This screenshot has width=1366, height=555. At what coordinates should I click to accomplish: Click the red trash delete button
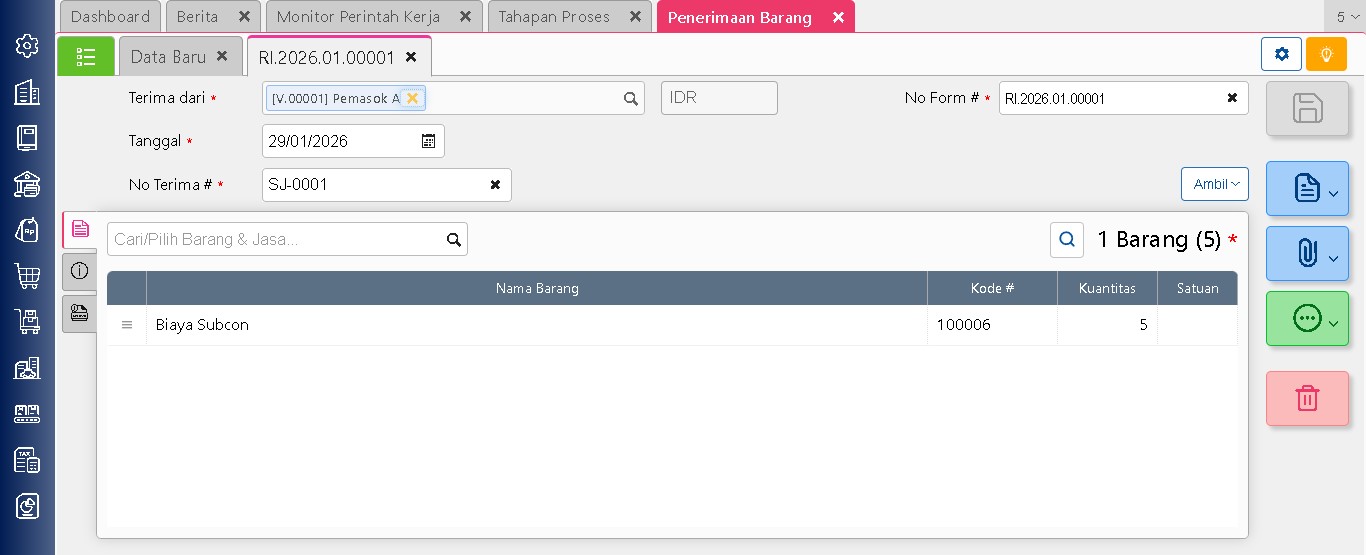tap(1307, 398)
